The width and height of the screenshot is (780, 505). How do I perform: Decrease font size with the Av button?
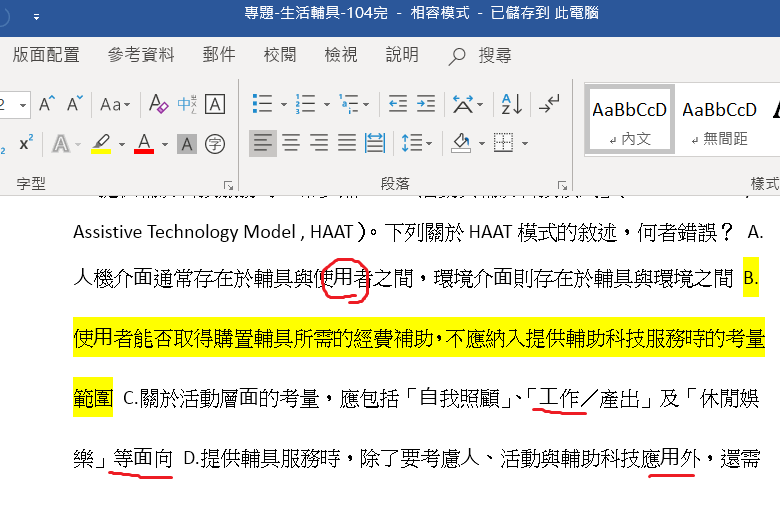click(x=75, y=104)
